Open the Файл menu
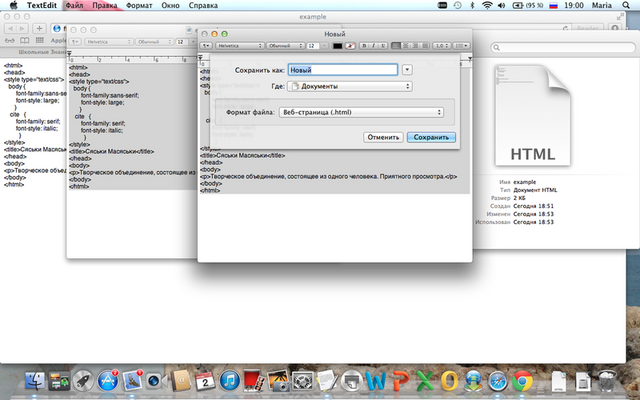 click(74, 5)
